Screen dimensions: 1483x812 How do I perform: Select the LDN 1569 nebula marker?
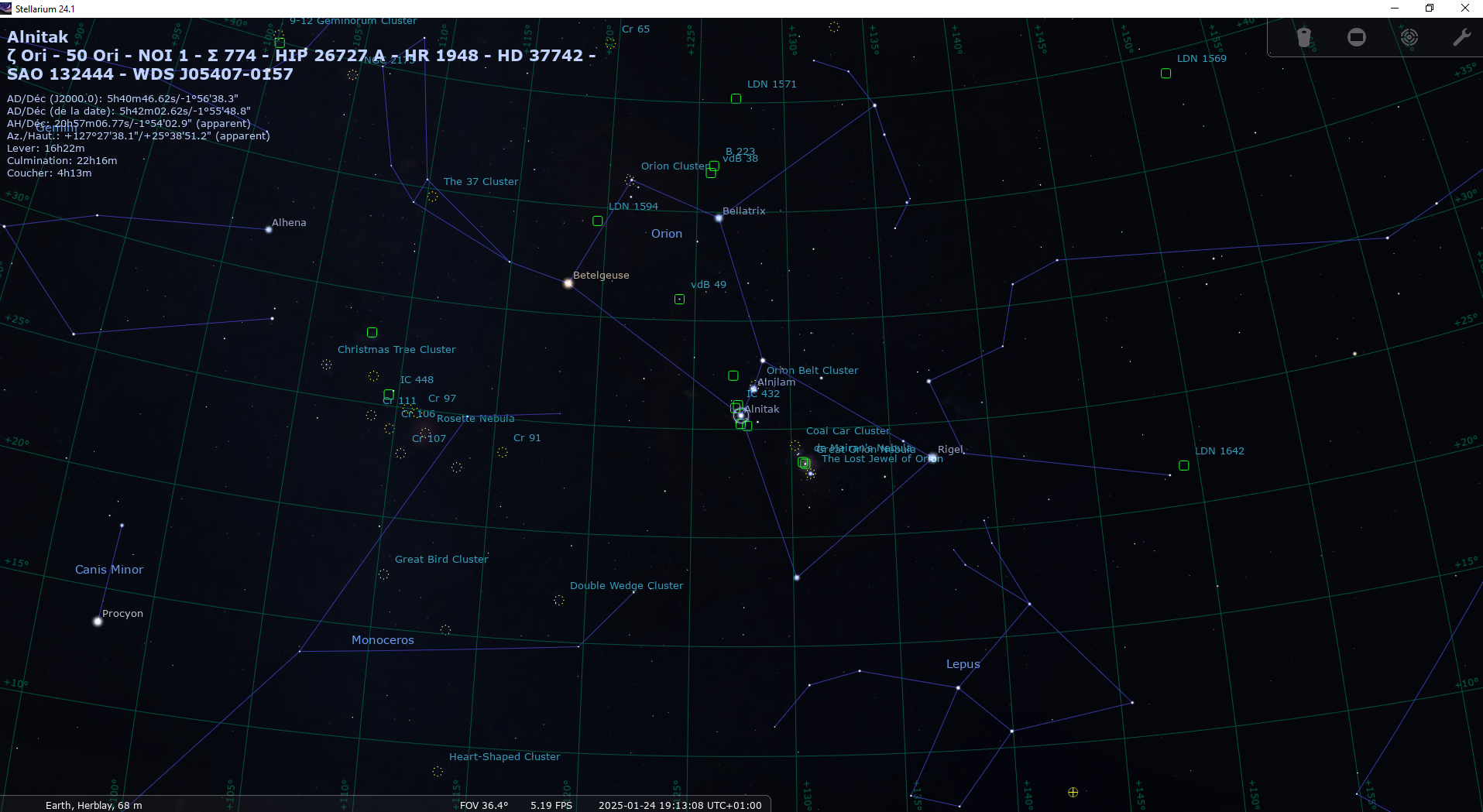(x=1165, y=74)
